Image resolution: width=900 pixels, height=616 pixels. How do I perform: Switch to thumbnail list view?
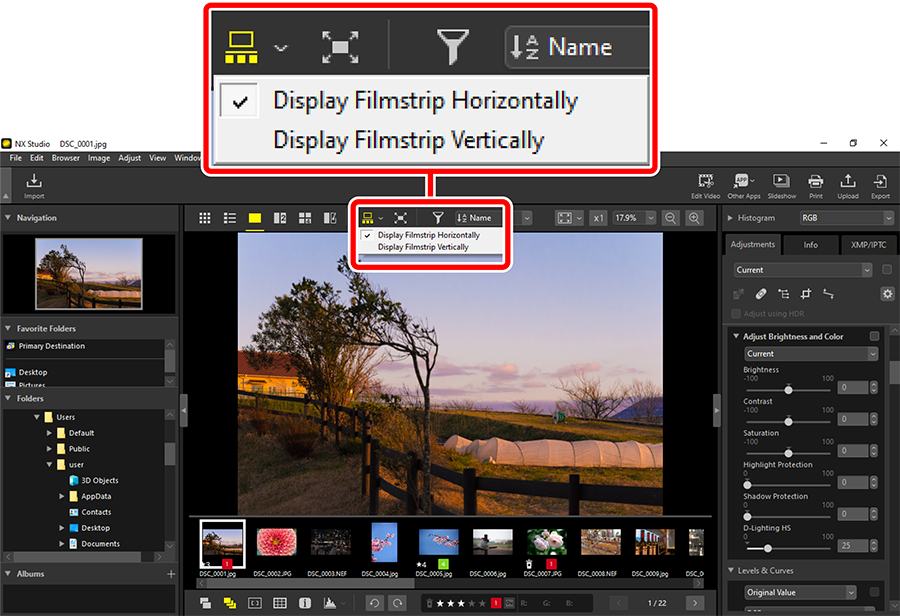pyautogui.click(x=230, y=218)
